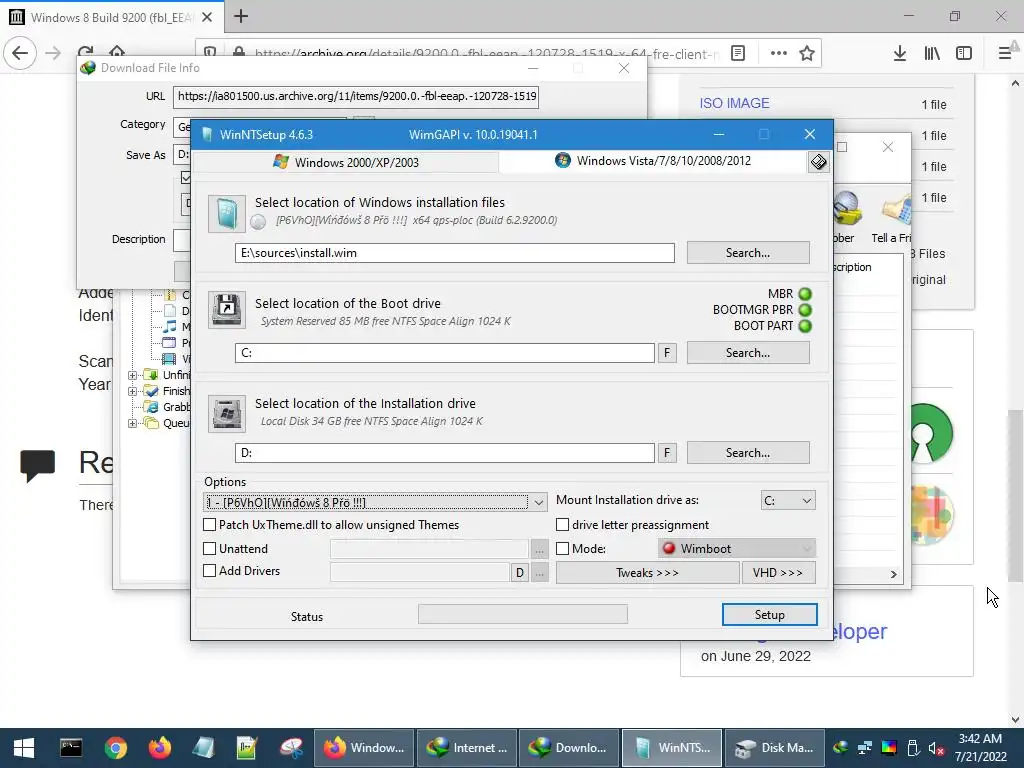
Task: Show Firefox sidebars icon
Action: [964, 54]
